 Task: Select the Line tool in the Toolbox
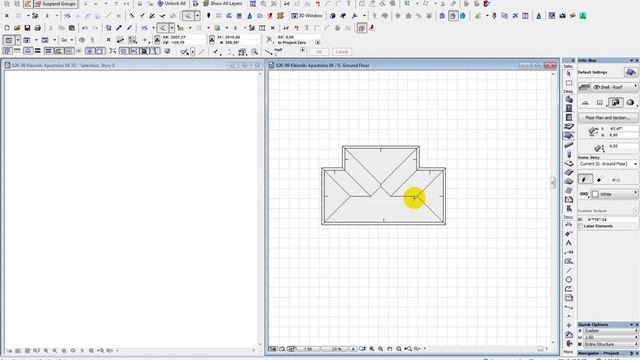(x=569, y=270)
